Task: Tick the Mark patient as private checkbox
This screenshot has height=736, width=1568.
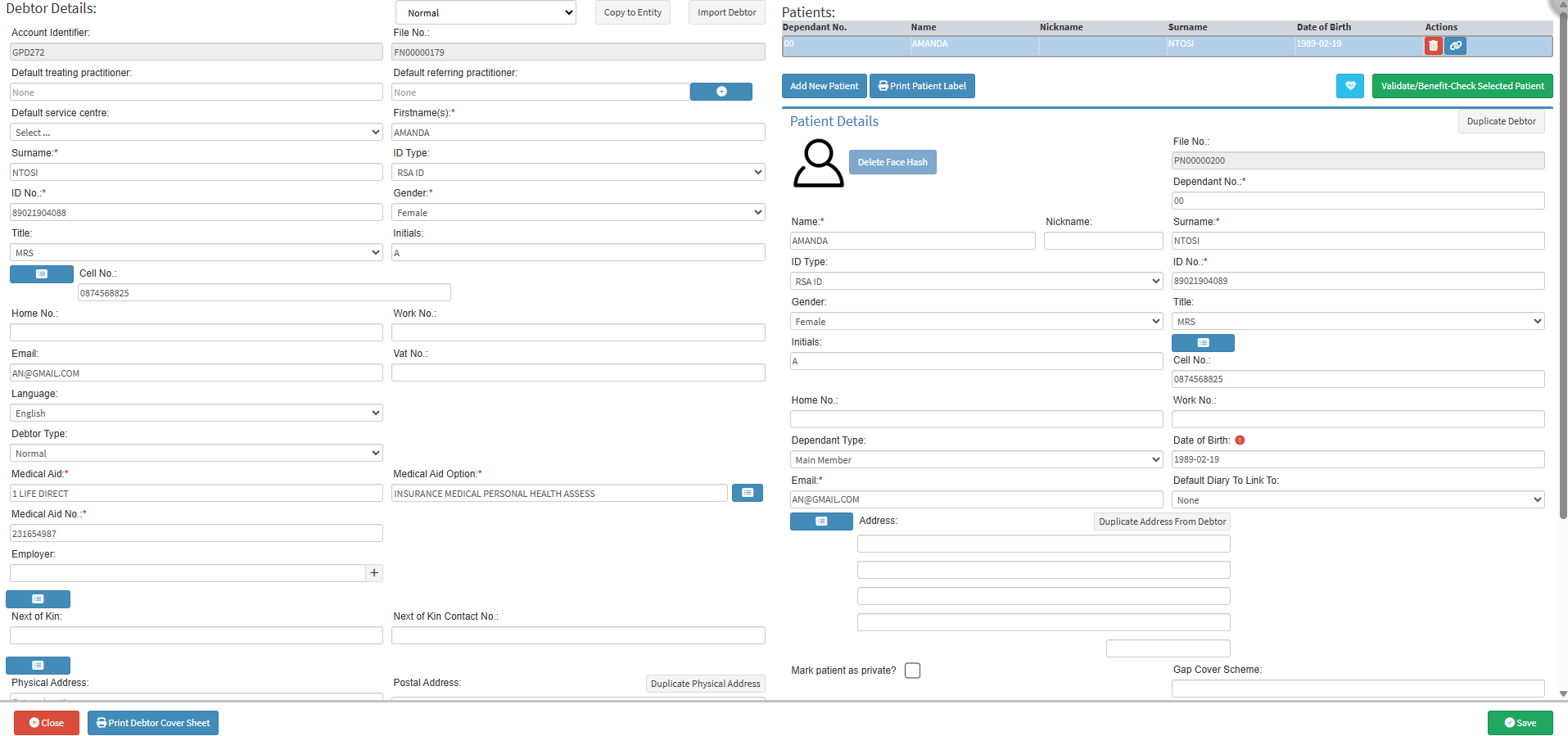Action: pos(912,671)
